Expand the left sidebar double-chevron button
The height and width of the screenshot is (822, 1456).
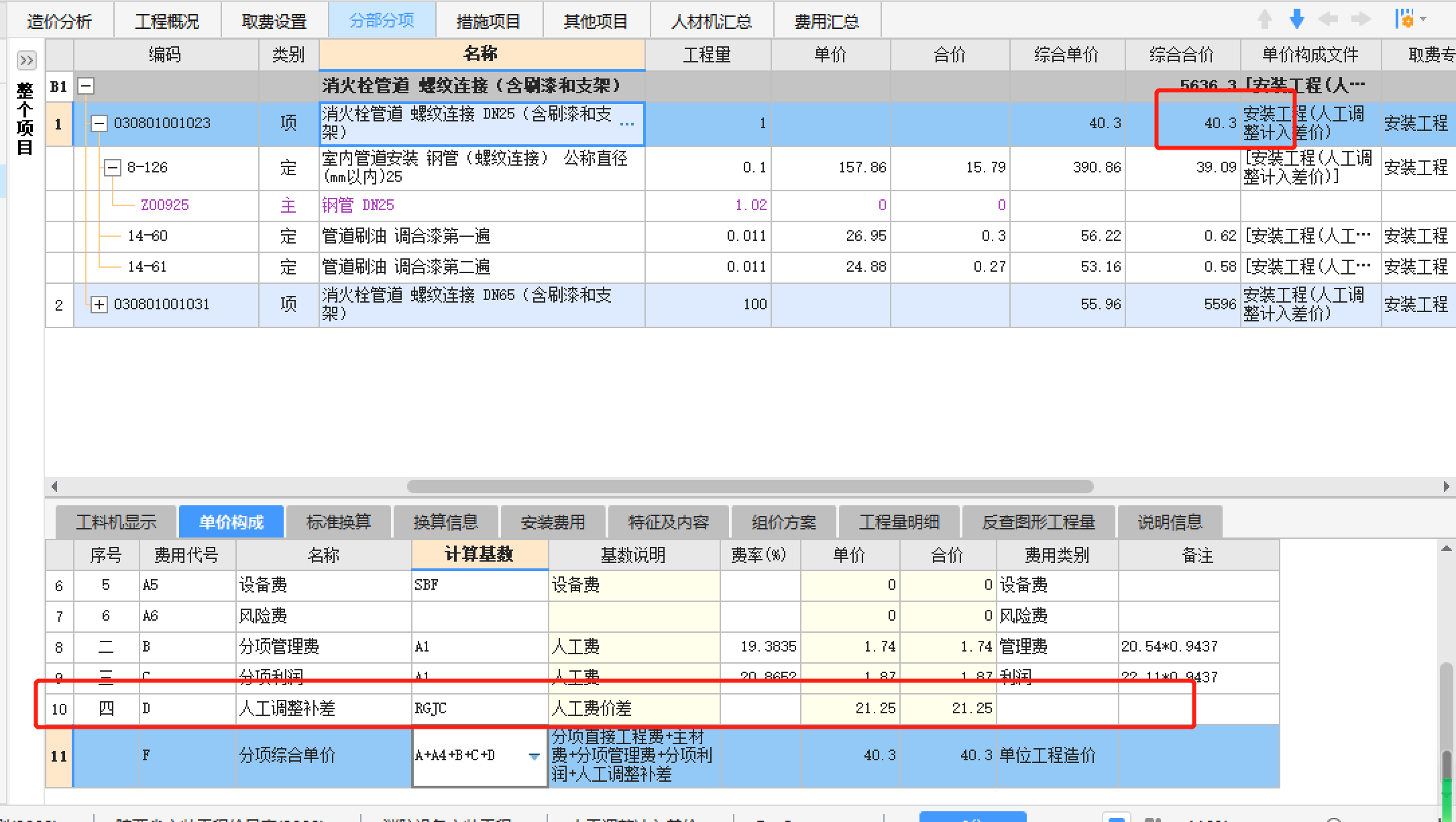(26, 60)
